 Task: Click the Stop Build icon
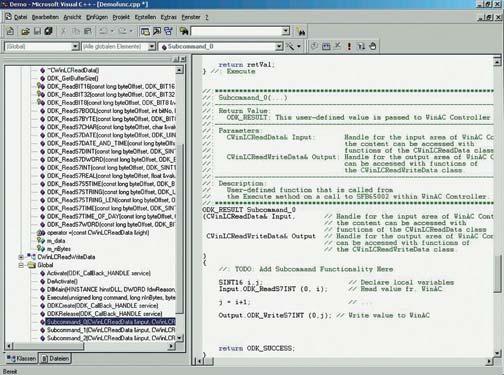pos(337,46)
